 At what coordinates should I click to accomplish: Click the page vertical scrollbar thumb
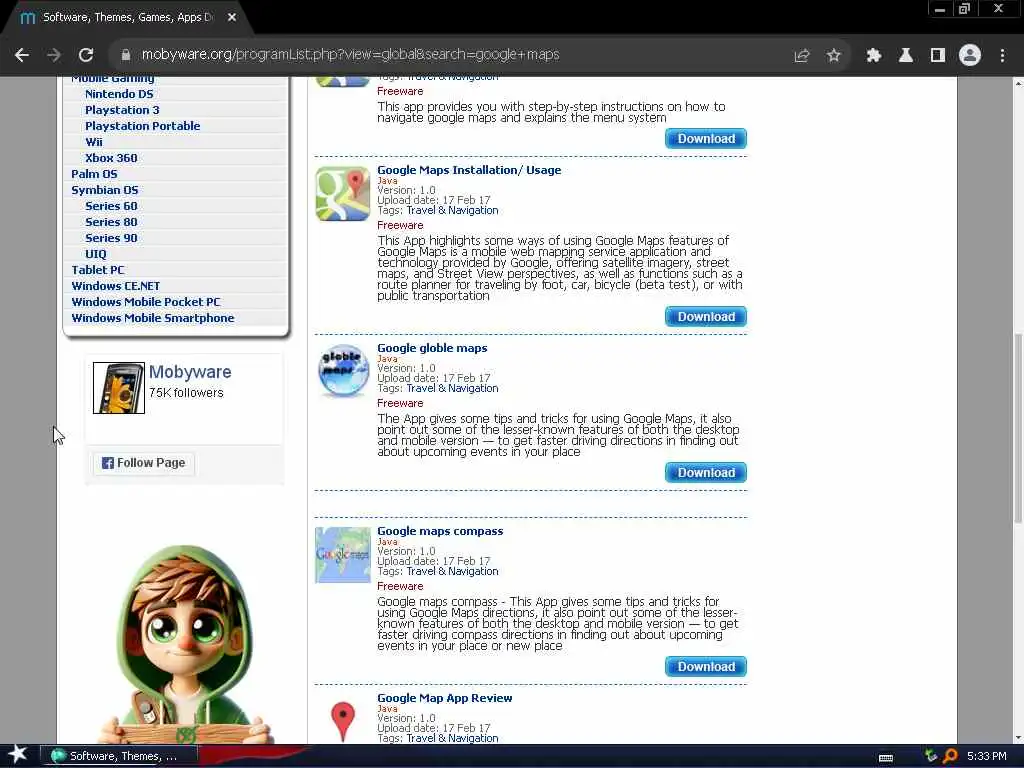coord(1018,428)
